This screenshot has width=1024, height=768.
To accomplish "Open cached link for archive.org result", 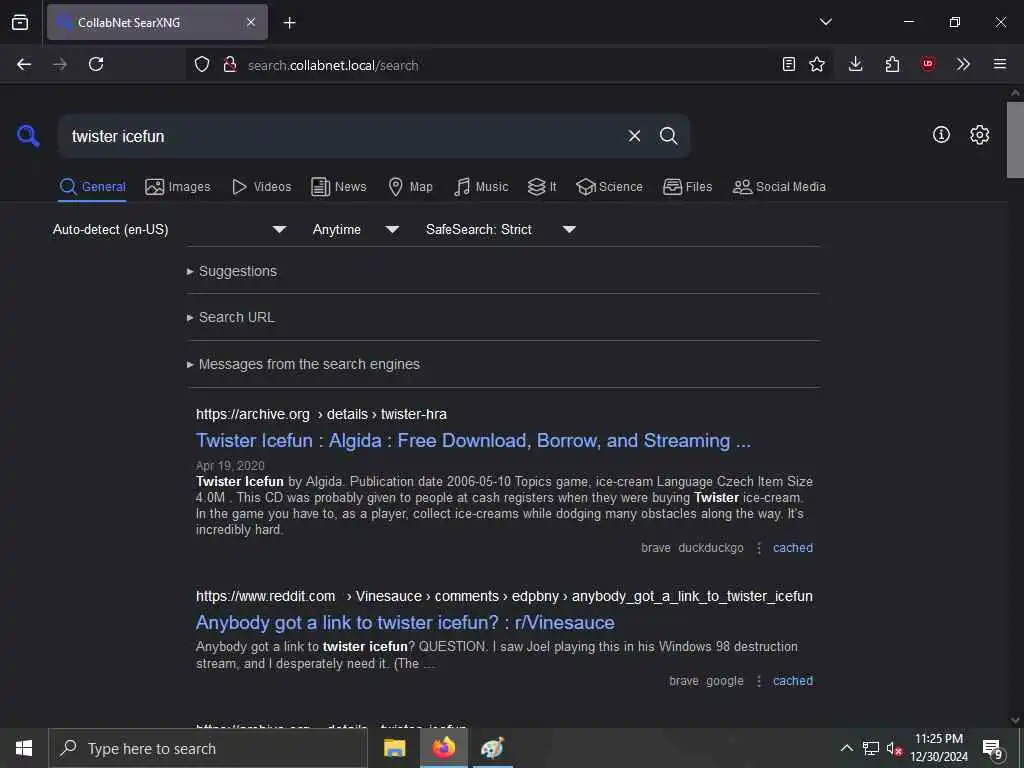I will pyautogui.click(x=793, y=548).
